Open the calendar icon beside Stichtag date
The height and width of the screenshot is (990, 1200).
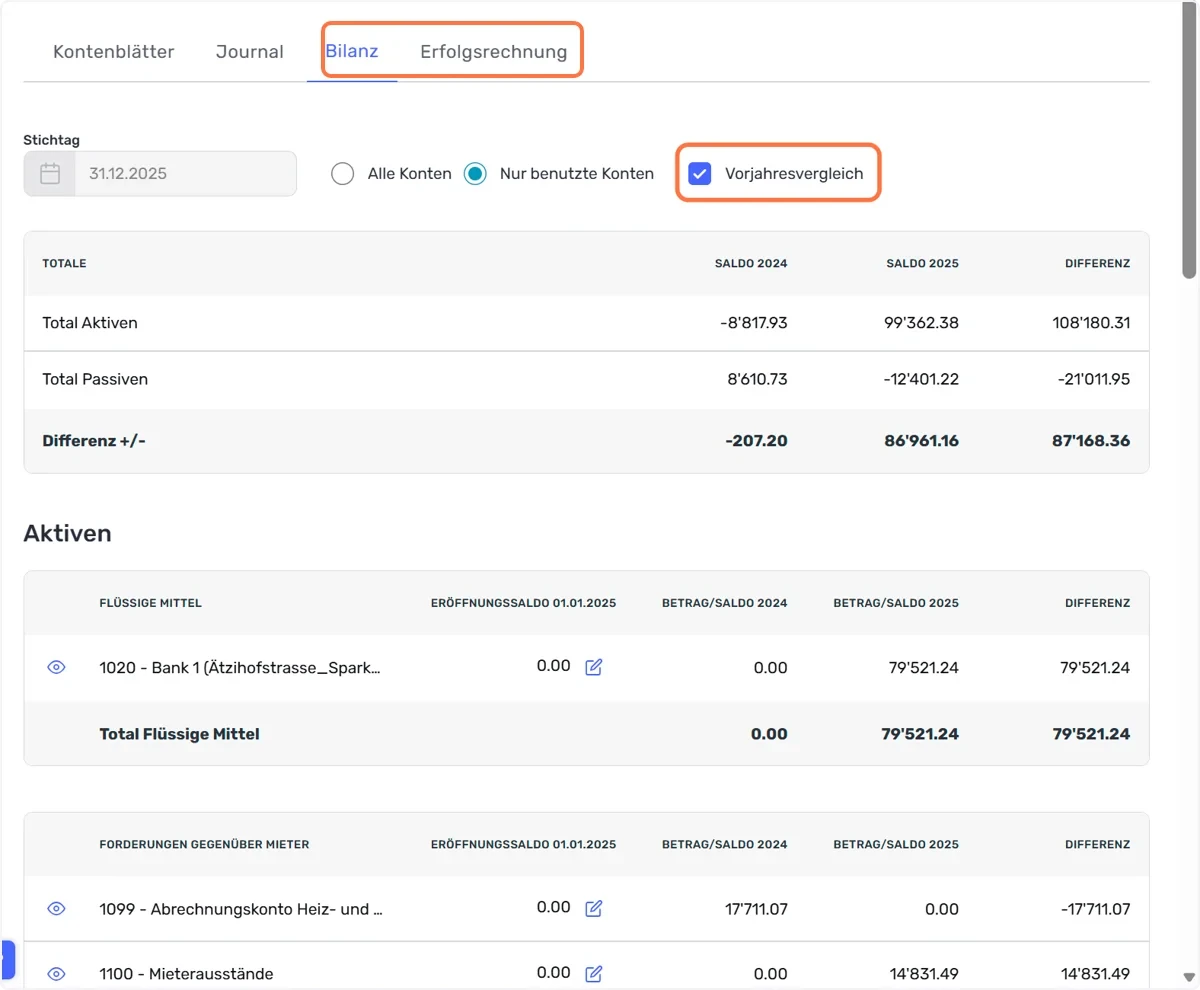(x=50, y=174)
